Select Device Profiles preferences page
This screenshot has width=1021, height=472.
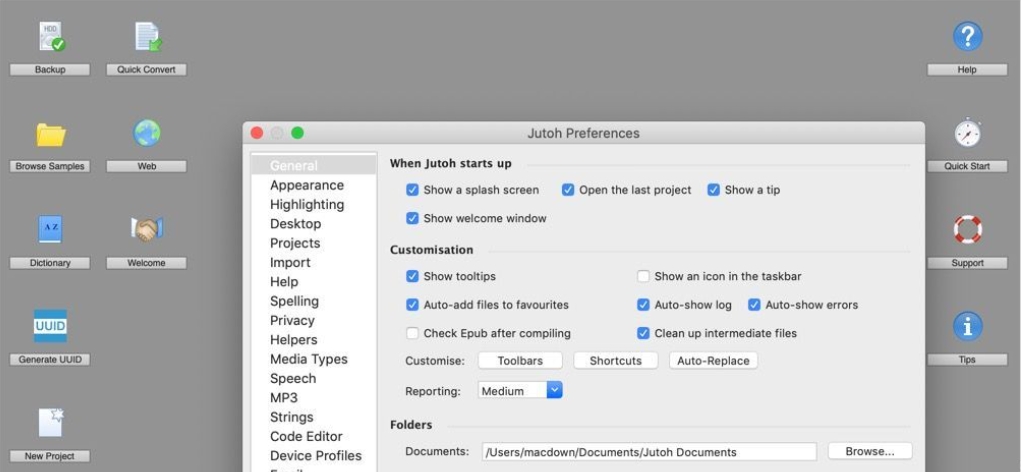pos(313,456)
